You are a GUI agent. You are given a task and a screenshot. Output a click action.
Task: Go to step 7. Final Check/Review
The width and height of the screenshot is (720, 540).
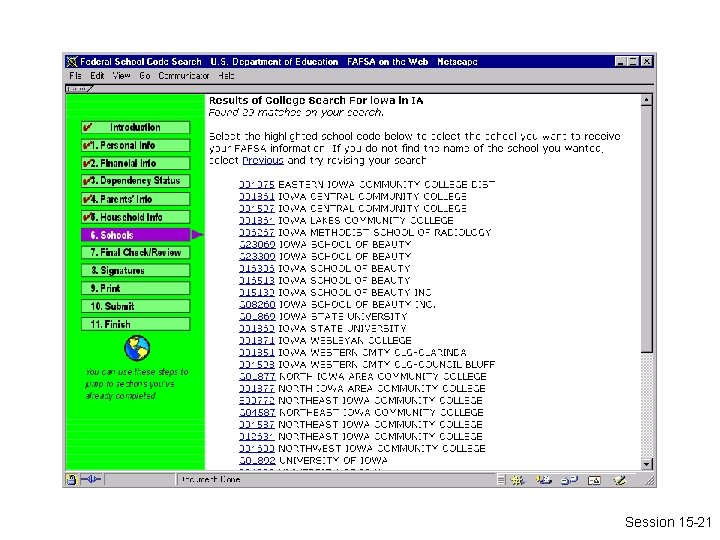(x=135, y=253)
